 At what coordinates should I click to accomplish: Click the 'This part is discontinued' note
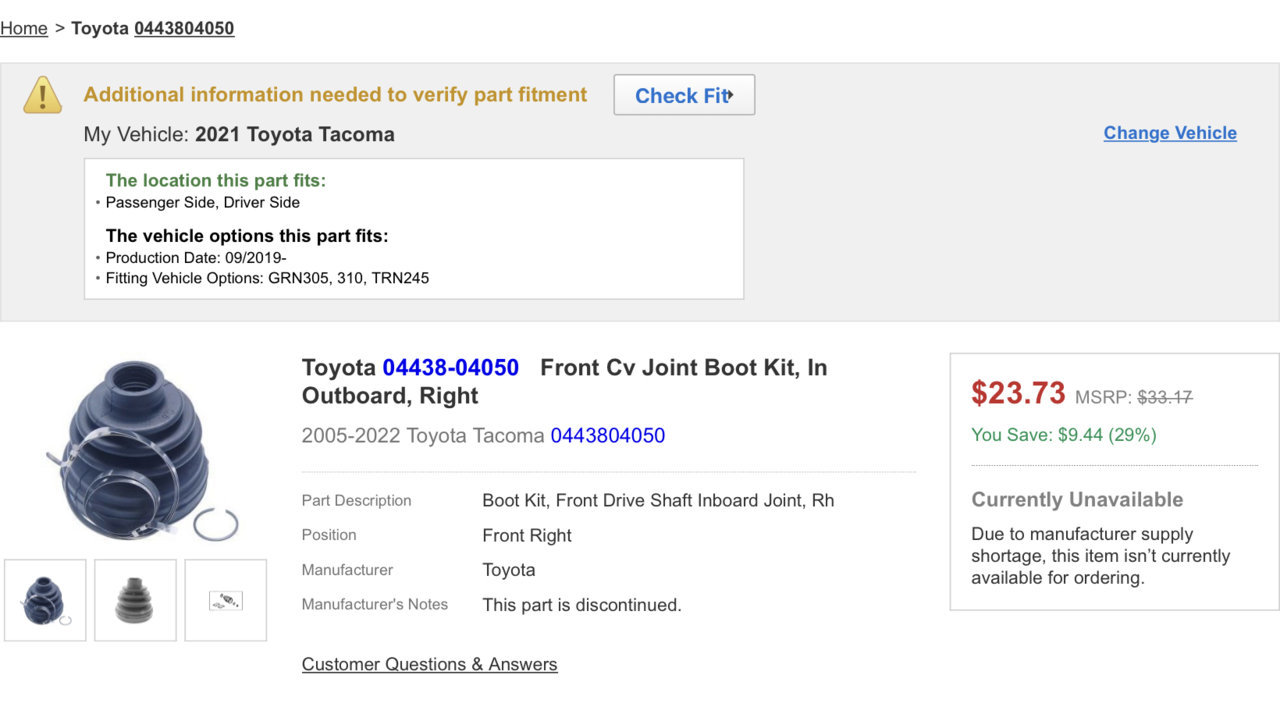[x=581, y=605]
